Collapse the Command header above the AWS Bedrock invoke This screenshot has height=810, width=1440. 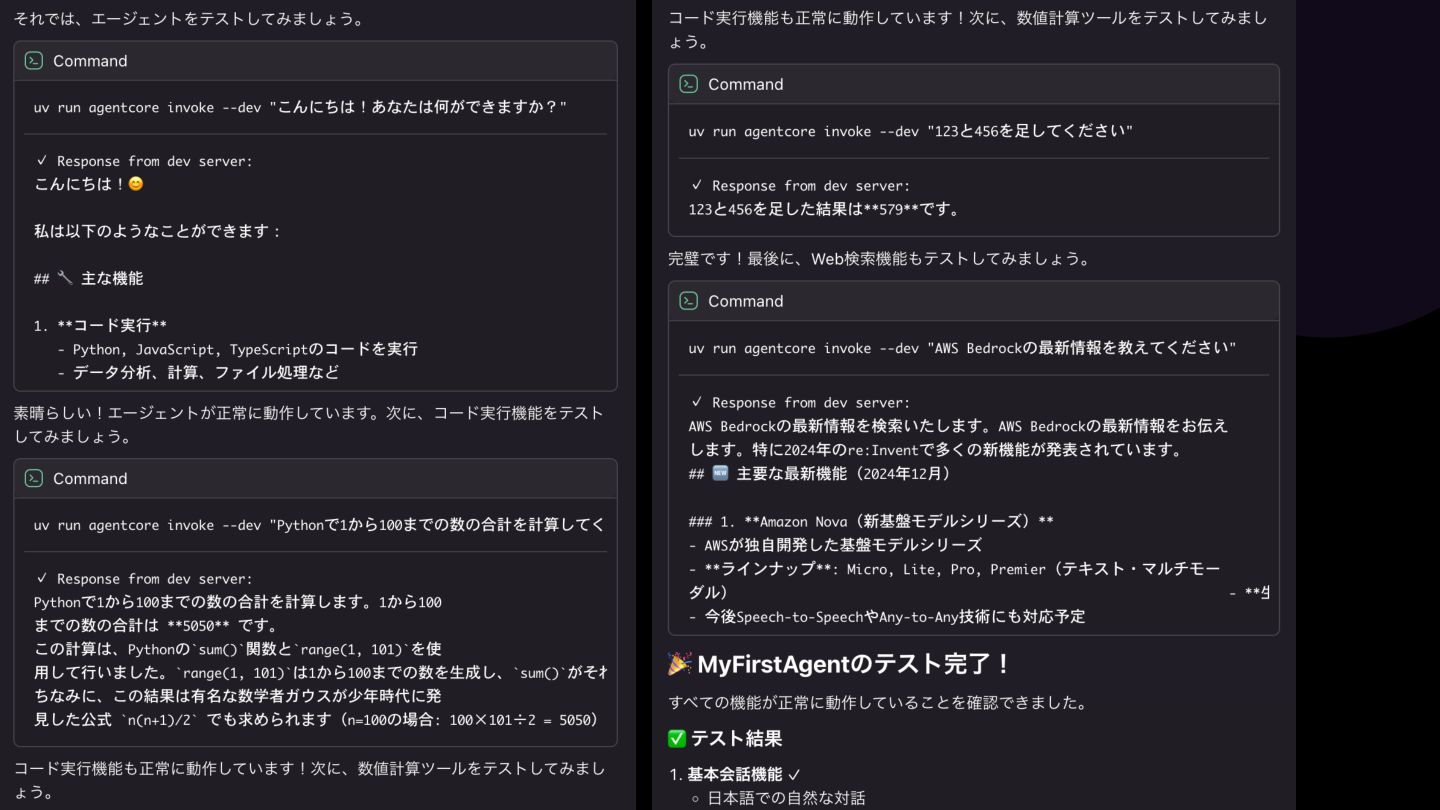point(973,301)
